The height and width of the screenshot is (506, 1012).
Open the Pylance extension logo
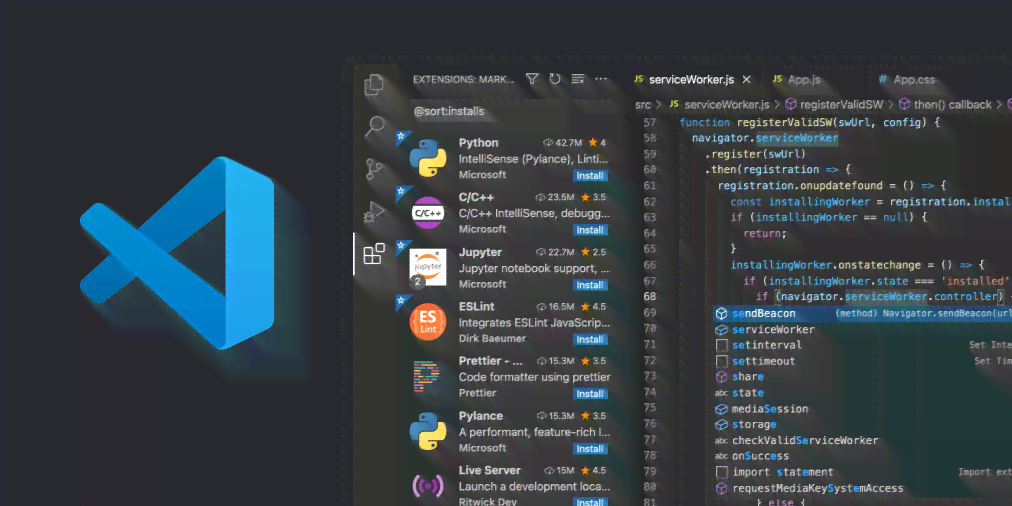pos(428,431)
